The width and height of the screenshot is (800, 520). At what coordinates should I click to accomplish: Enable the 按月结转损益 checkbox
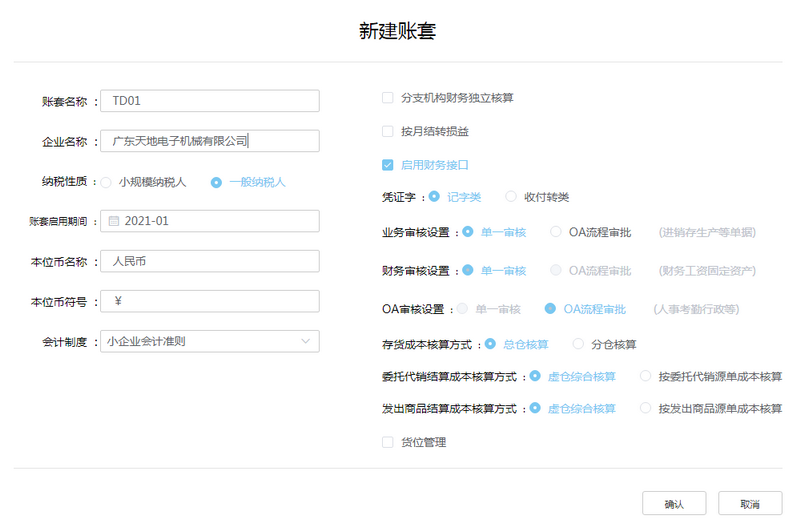point(388,131)
